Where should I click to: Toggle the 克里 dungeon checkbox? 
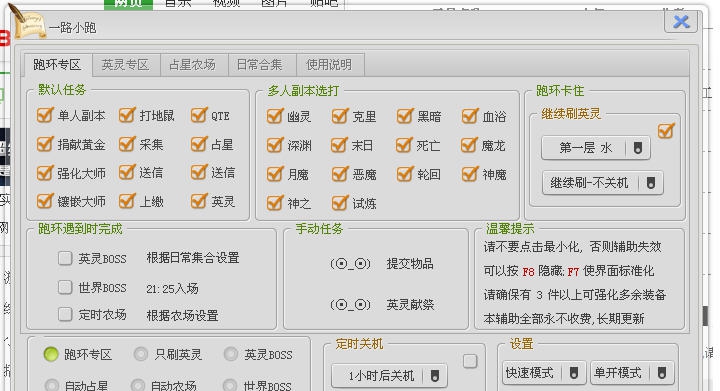click(340, 116)
